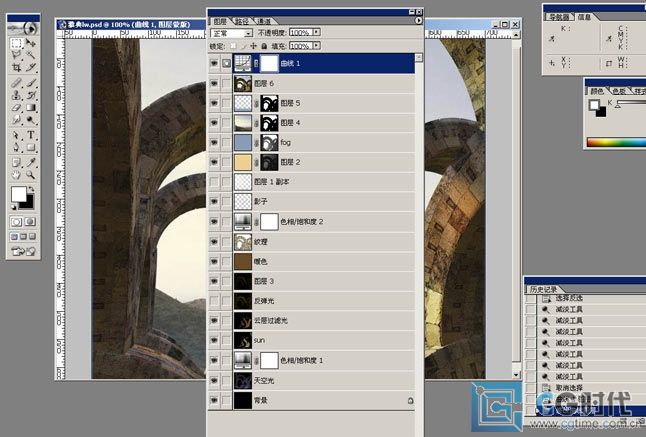
Task: Click the 图层 6 layer thumbnail
Action: pos(243,83)
